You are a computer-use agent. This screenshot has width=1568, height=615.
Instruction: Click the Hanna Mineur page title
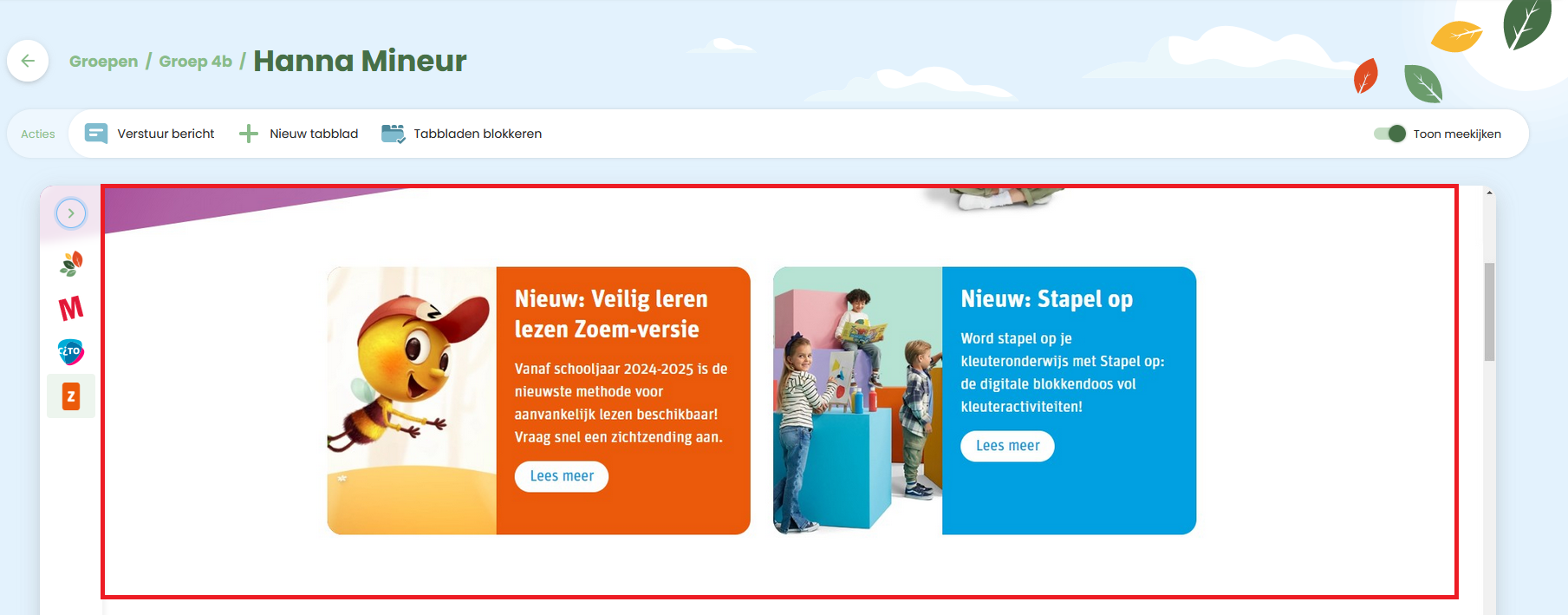click(360, 61)
